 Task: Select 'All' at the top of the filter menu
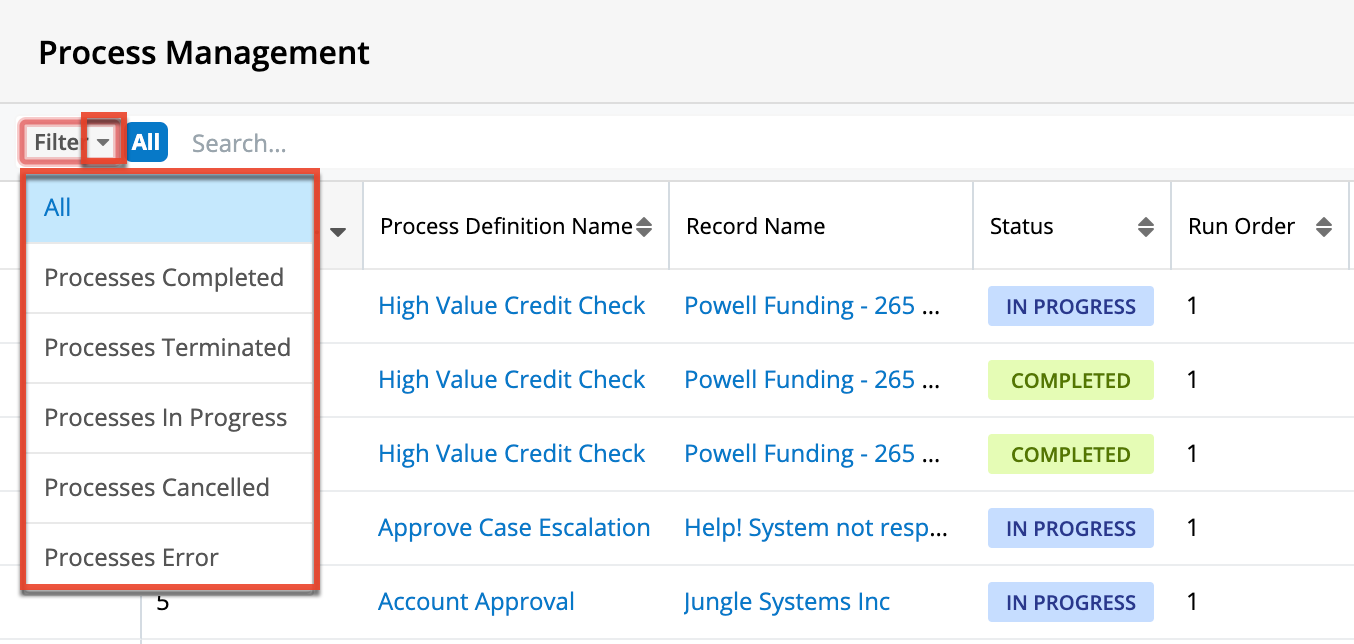(x=57, y=207)
